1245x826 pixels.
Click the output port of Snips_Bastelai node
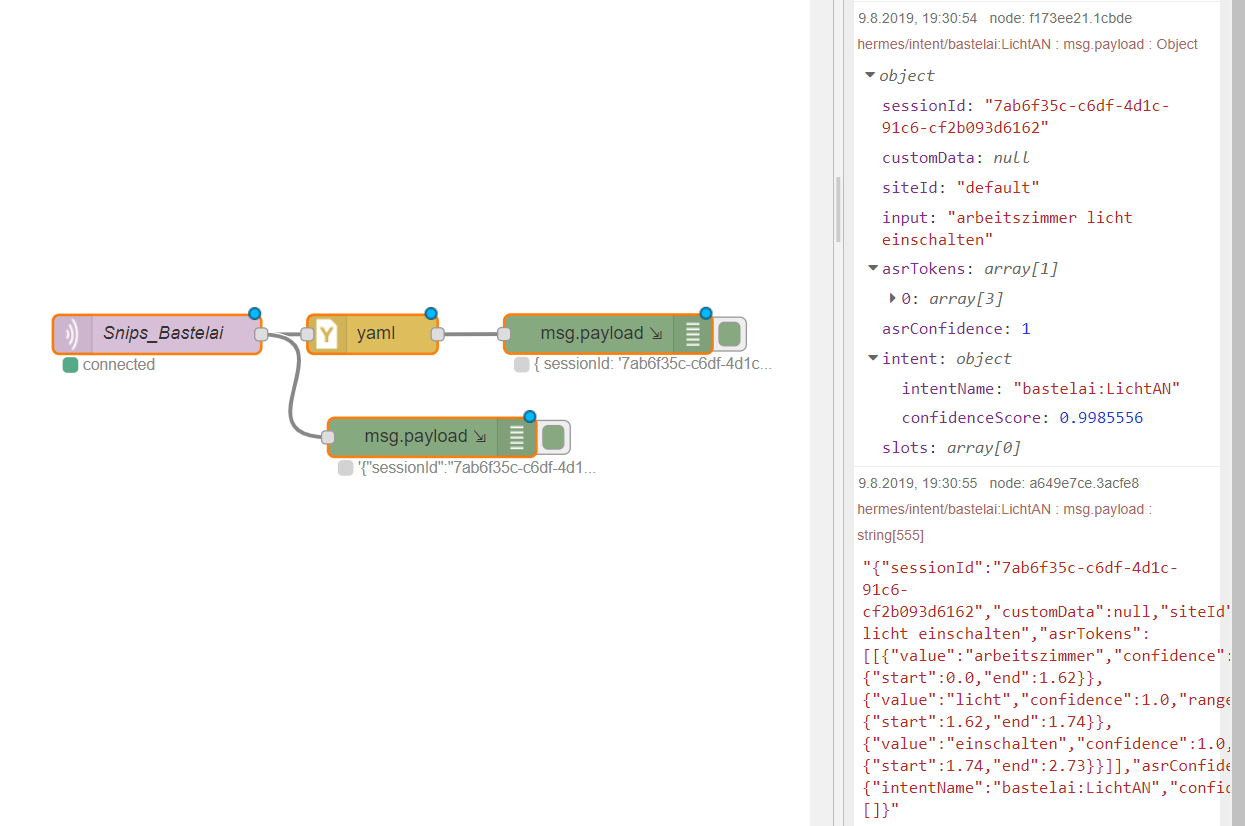click(x=261, y=334)
